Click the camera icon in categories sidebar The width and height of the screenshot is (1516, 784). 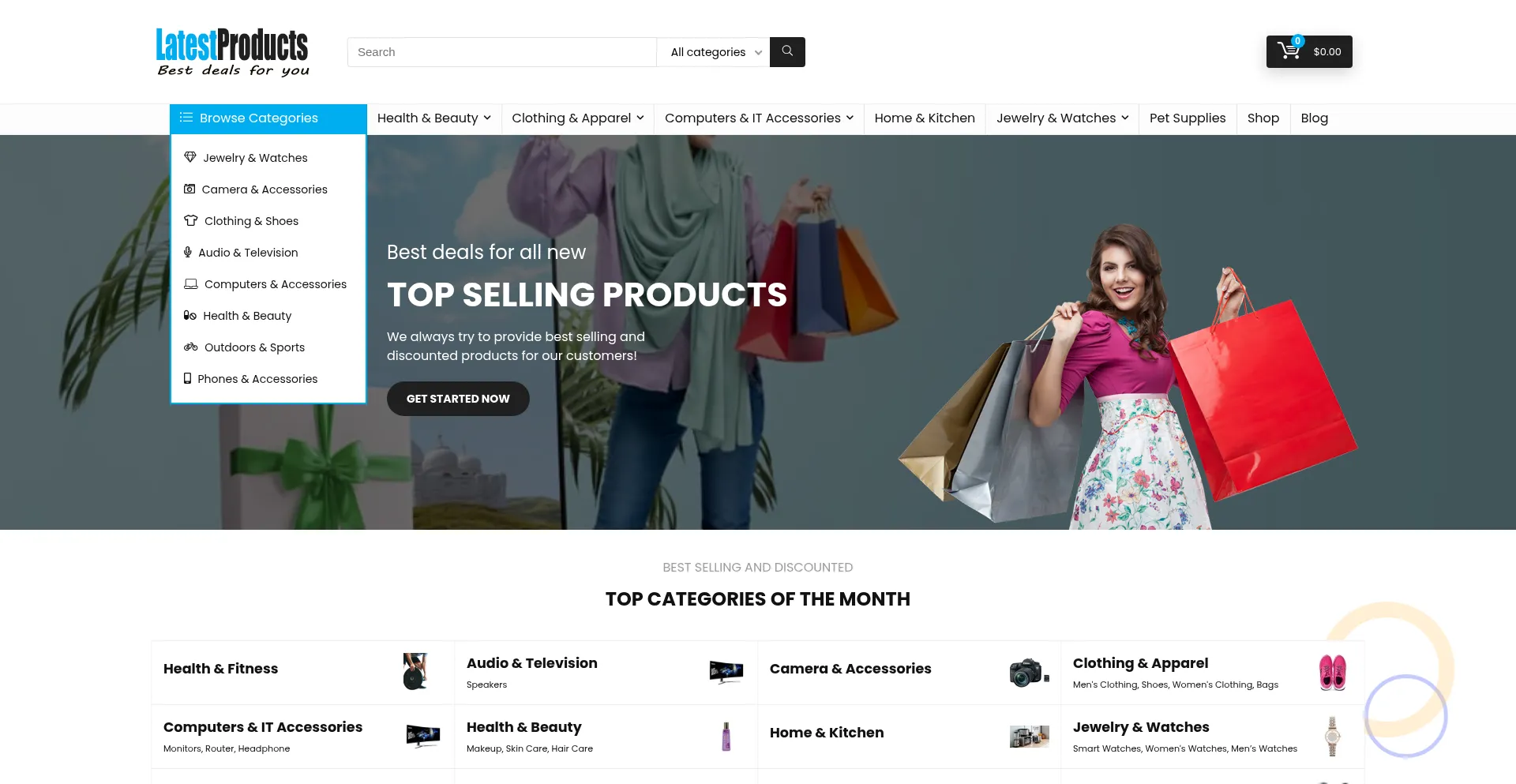click(x=189, y=189)
